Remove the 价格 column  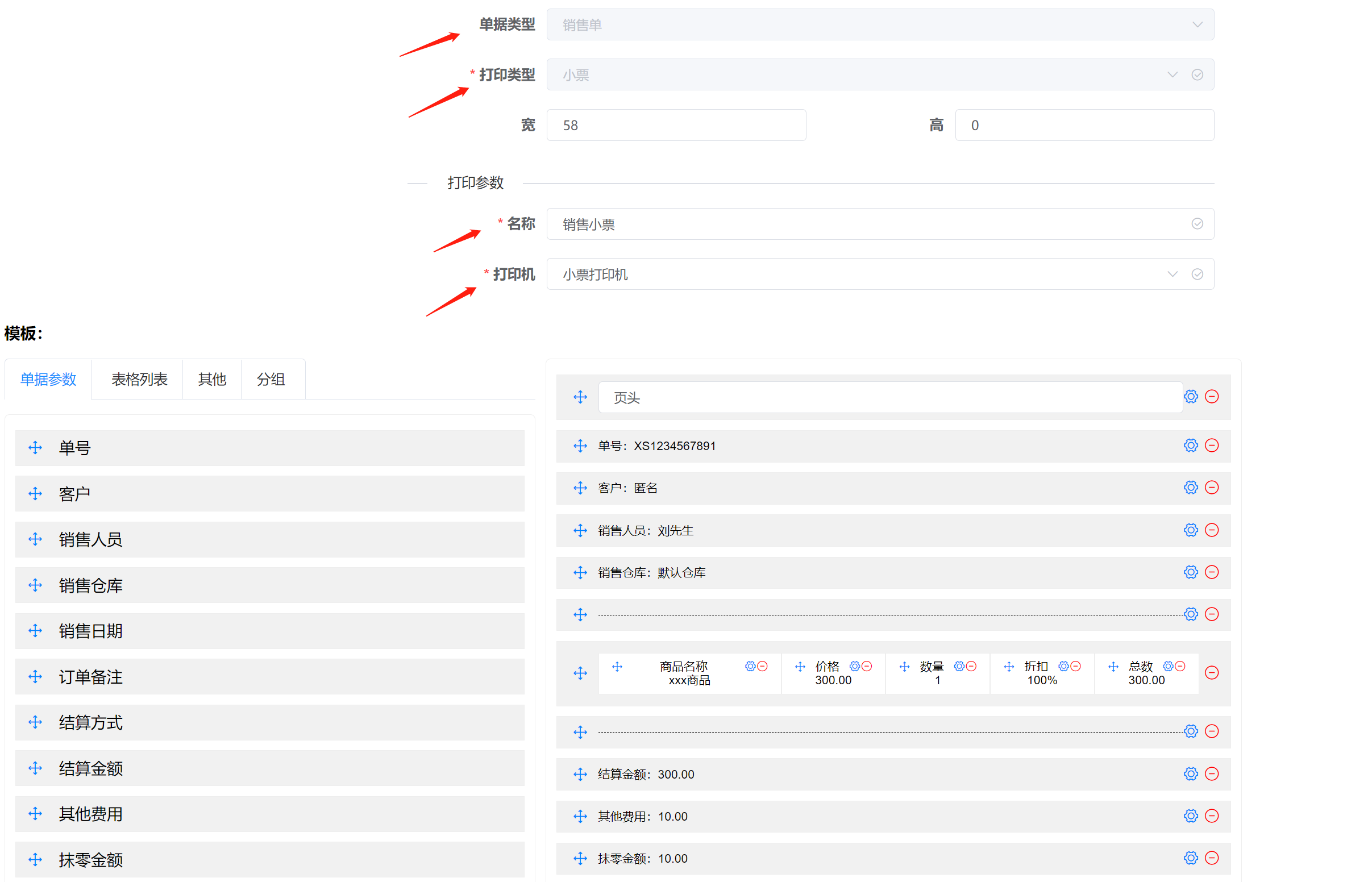click(866, 666)
